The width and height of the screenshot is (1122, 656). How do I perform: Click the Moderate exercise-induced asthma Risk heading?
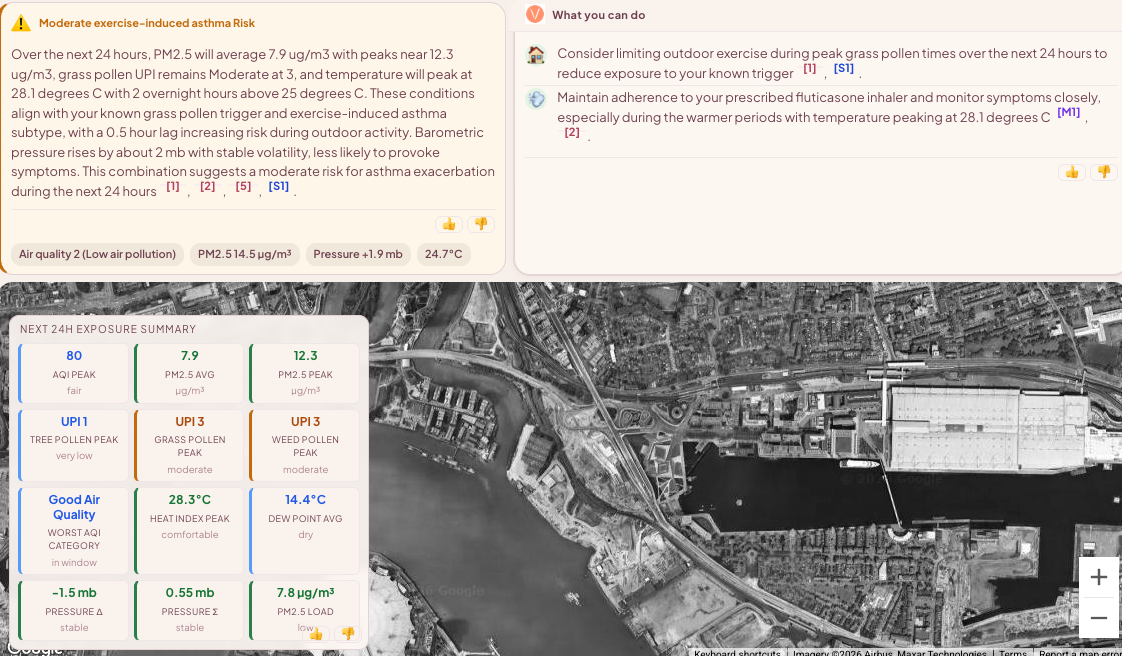(x=147, y=23)
